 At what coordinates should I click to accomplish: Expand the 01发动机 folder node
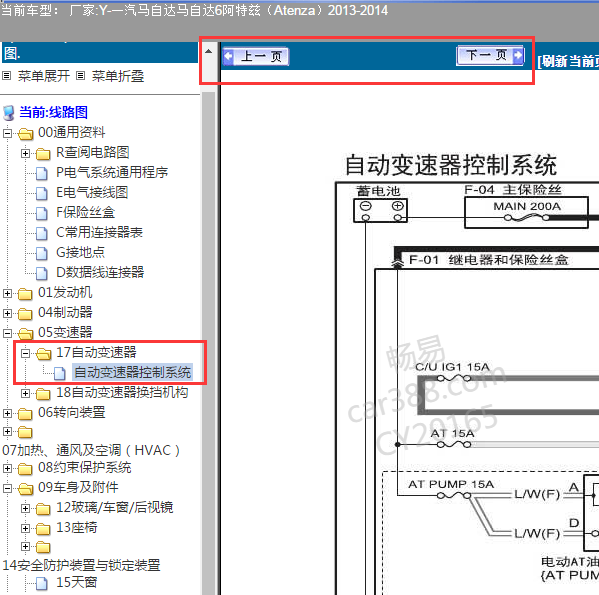(7, 293)
